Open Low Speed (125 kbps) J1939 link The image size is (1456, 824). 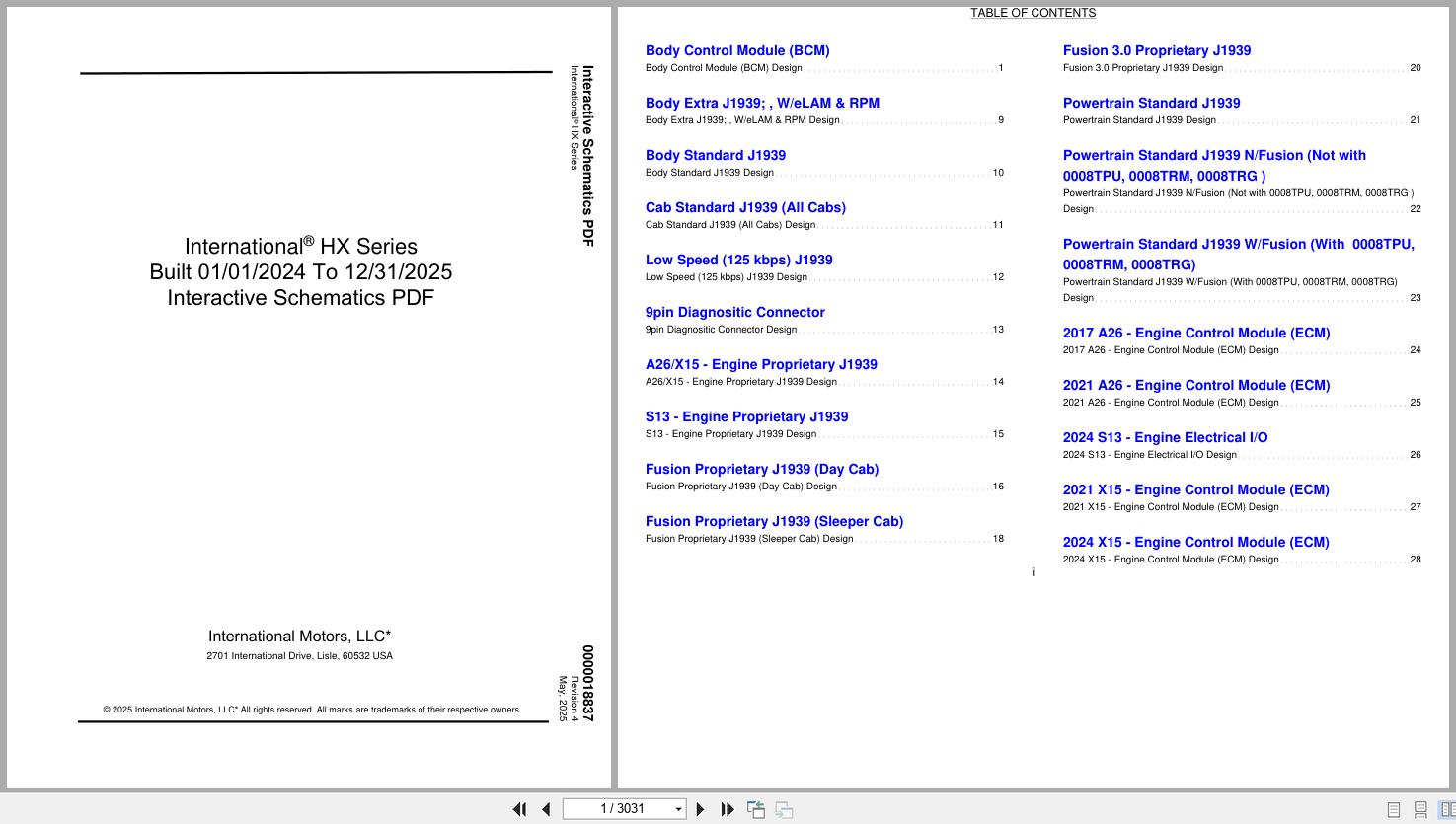point(738,260)
